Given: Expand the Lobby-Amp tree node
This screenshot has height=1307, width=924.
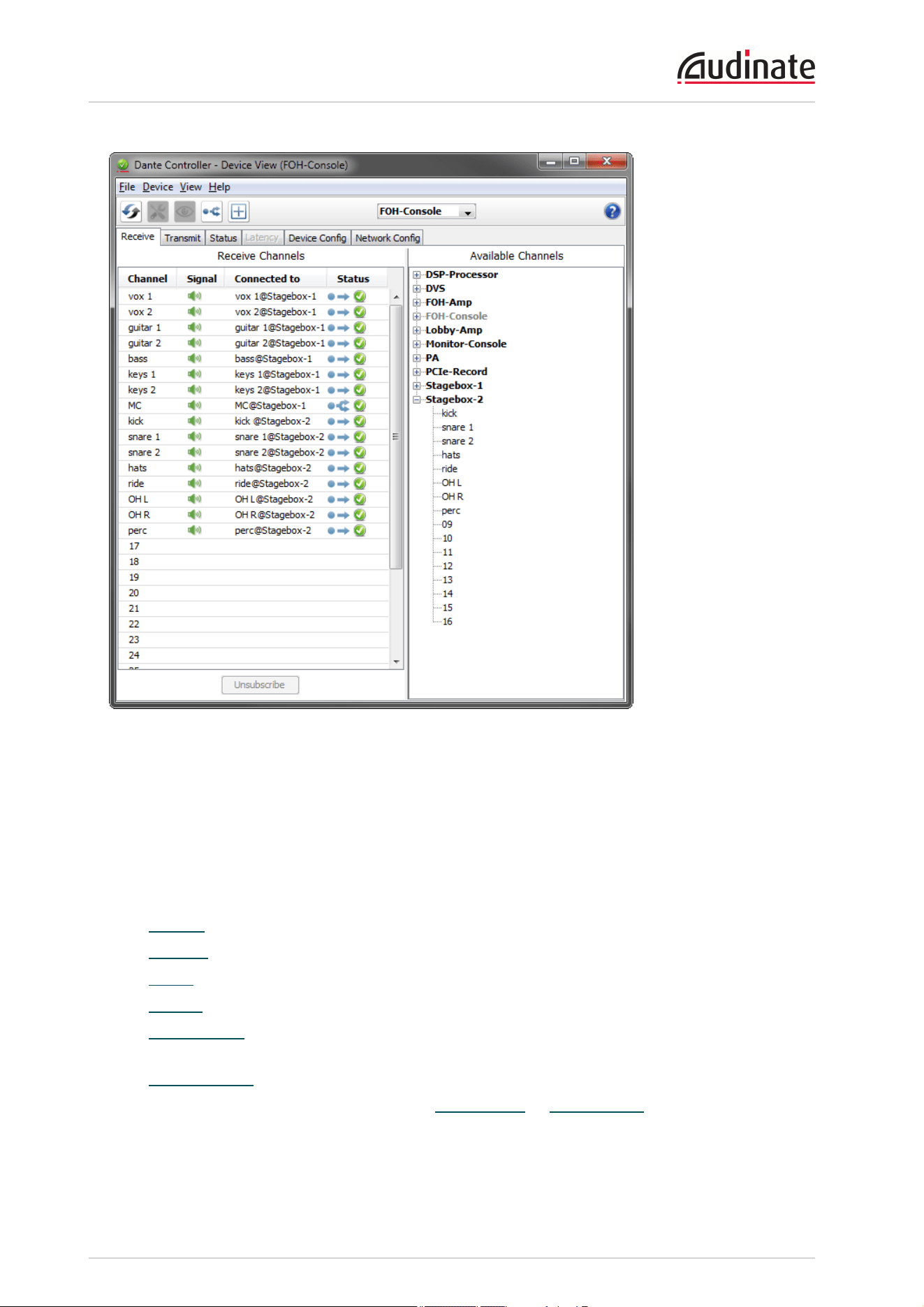Looking at the screenshot, I should 417,330.
